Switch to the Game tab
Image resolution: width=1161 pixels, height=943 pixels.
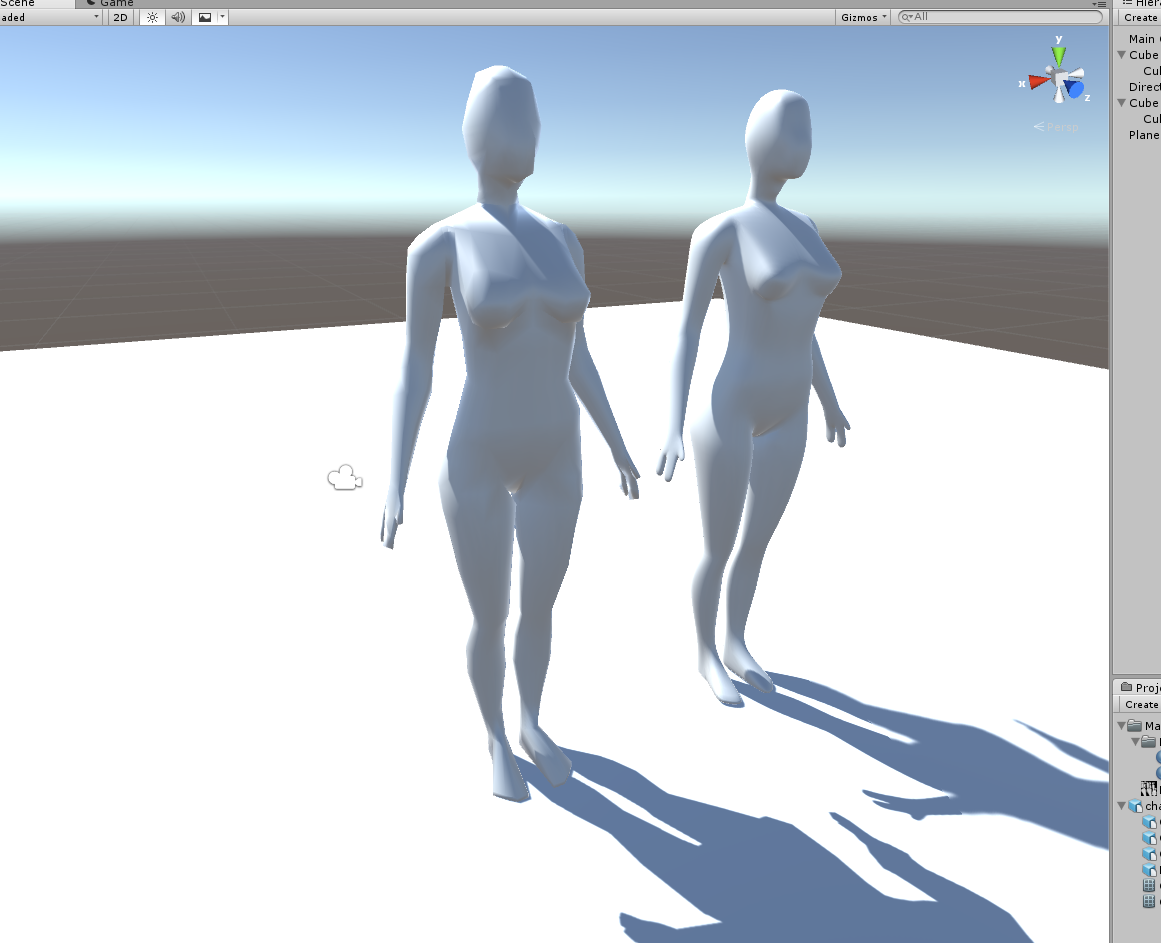(x=110, y=3)
